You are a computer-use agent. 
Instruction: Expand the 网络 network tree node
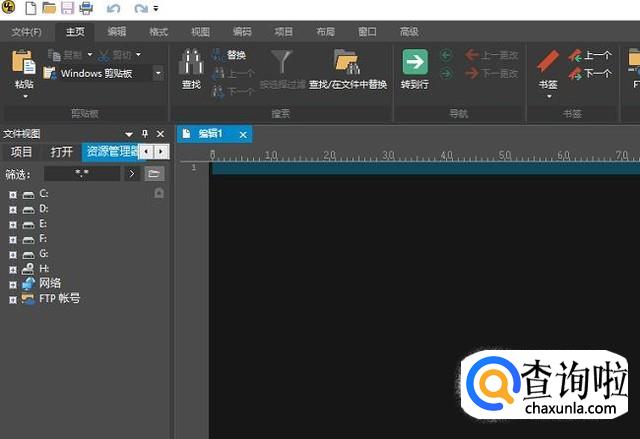tap(13, 284)
